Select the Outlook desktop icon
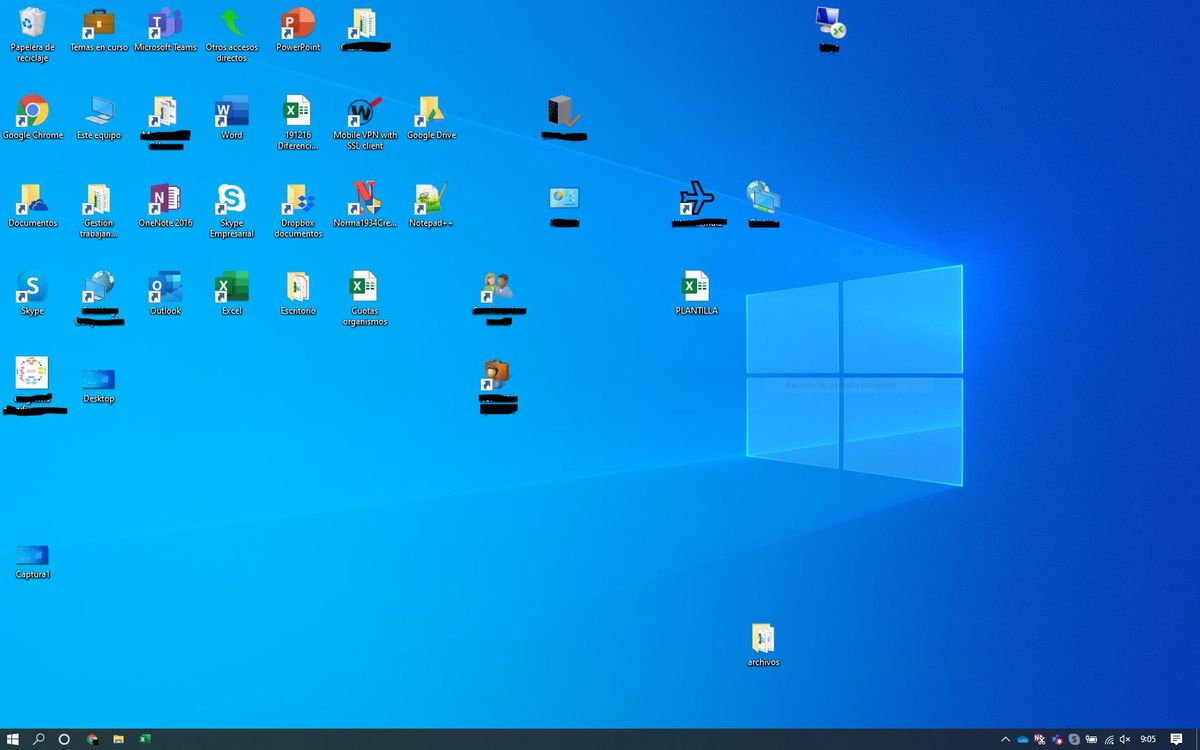Screen dimensions: 1200x750 tap(165, 293)
